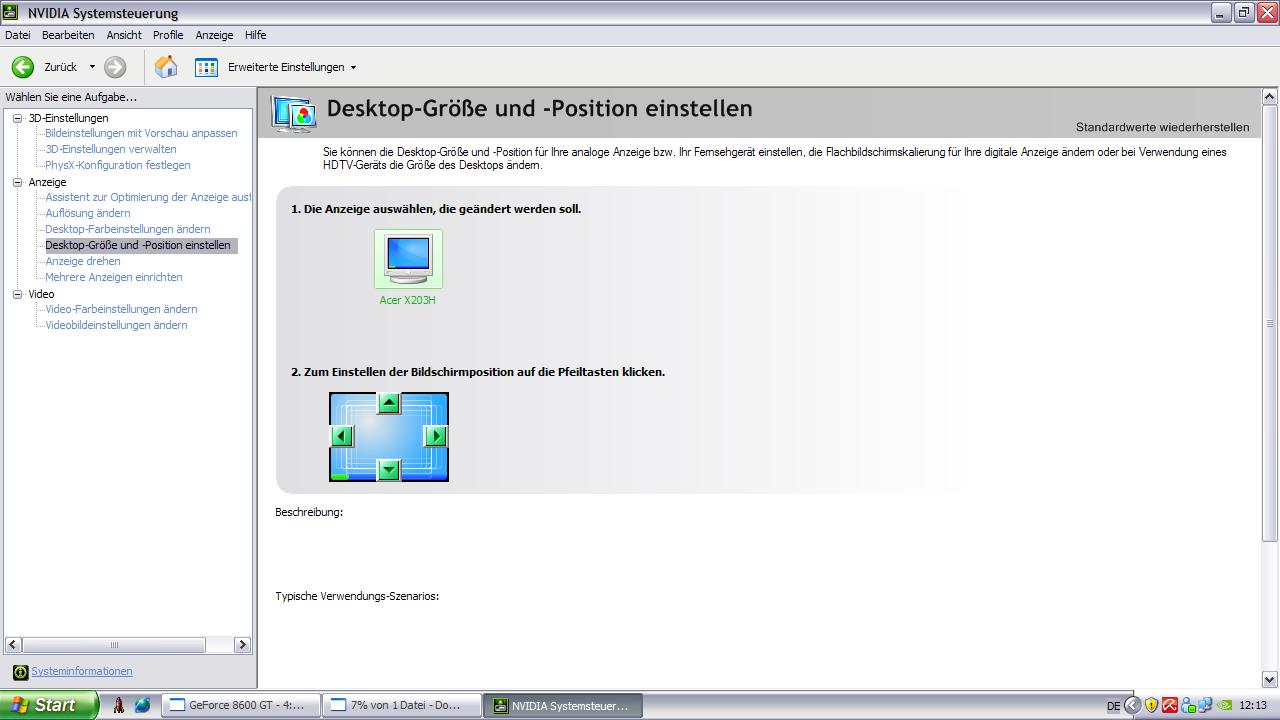Click the DE language indicator
Viewport: 1280px width, 720px height.
click(1114, 706)
